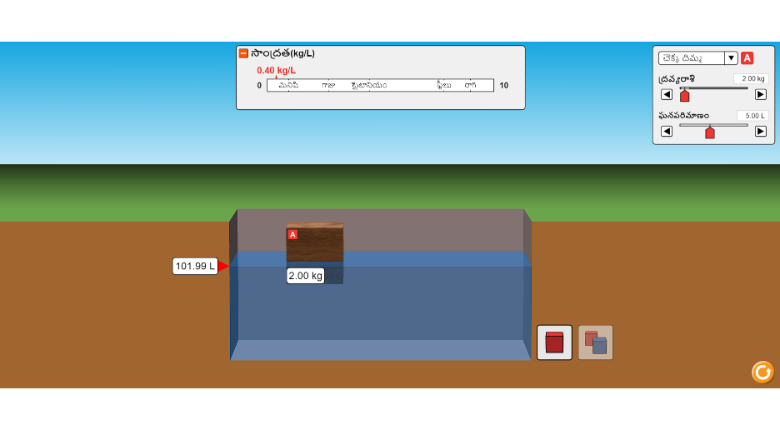
Task: Increase volume with the right arrow
Action: click(761, 131)
